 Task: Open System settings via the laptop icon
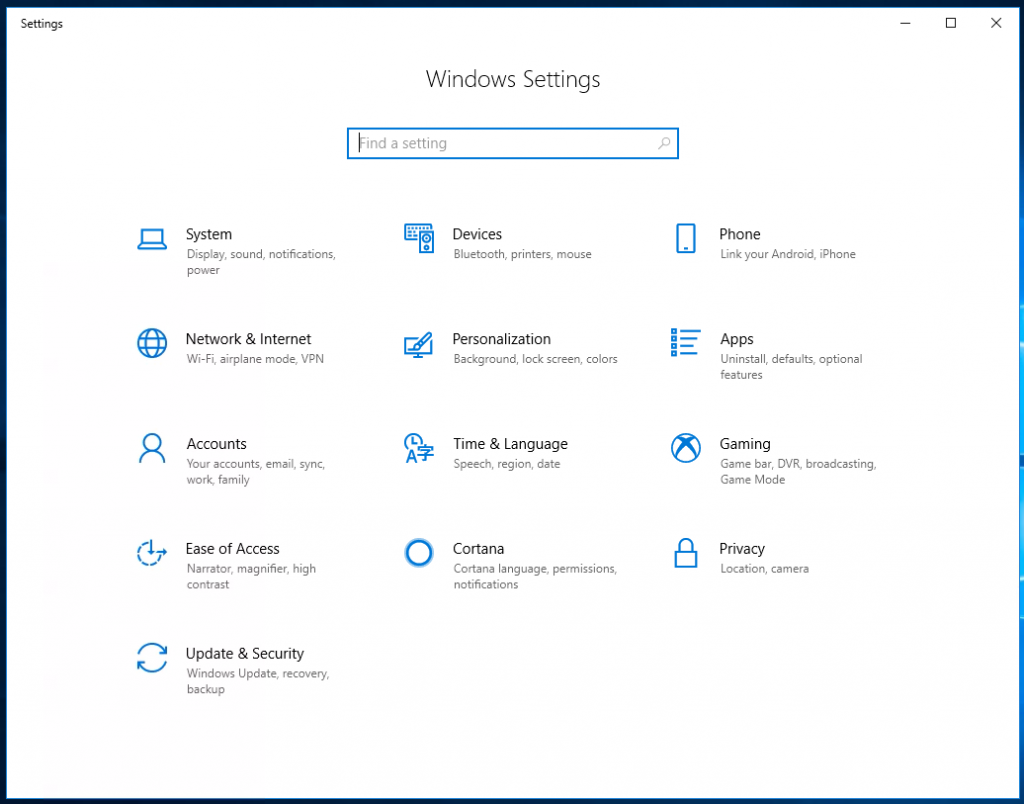(x=151, y=238)
